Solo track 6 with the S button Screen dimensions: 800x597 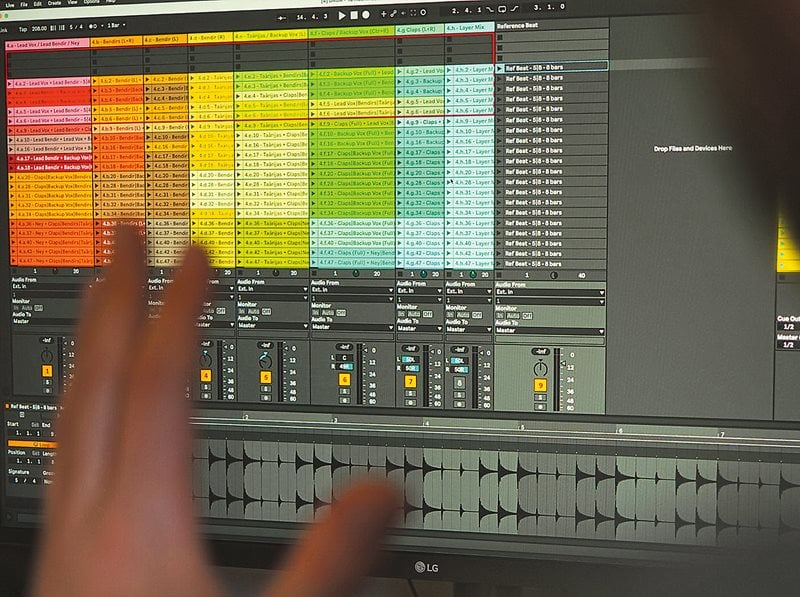pyautogui.click(x=344, y=391)
